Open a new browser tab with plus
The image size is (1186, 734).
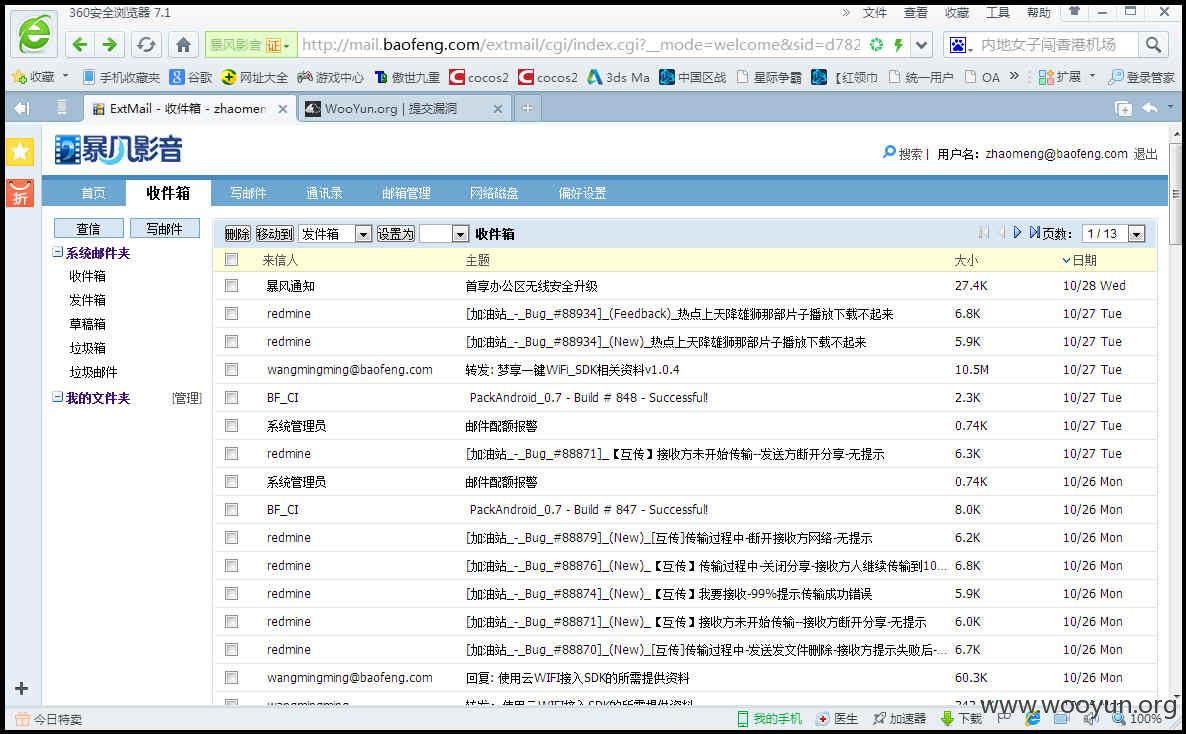pyautogui.click(x=527, y=108)
